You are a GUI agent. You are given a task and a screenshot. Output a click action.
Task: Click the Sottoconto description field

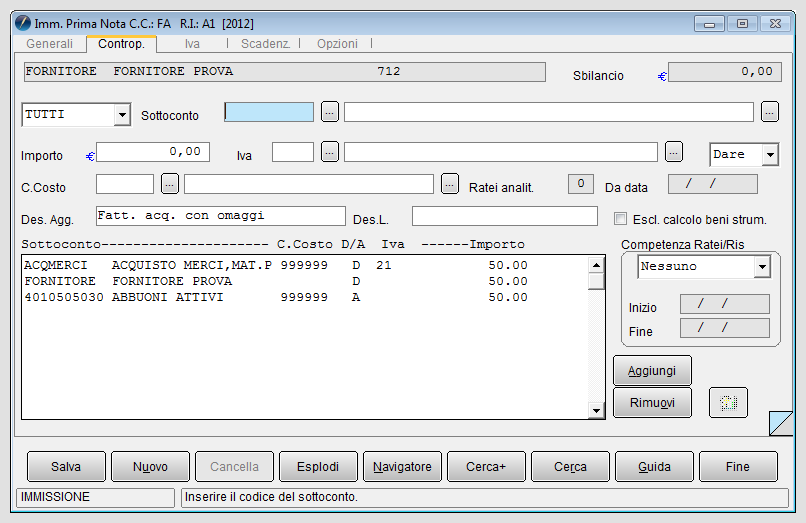[x=548, y=112]
